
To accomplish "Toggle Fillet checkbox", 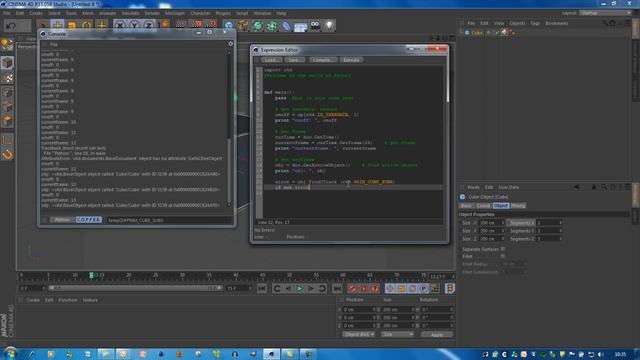I will [x=503, y=256].
